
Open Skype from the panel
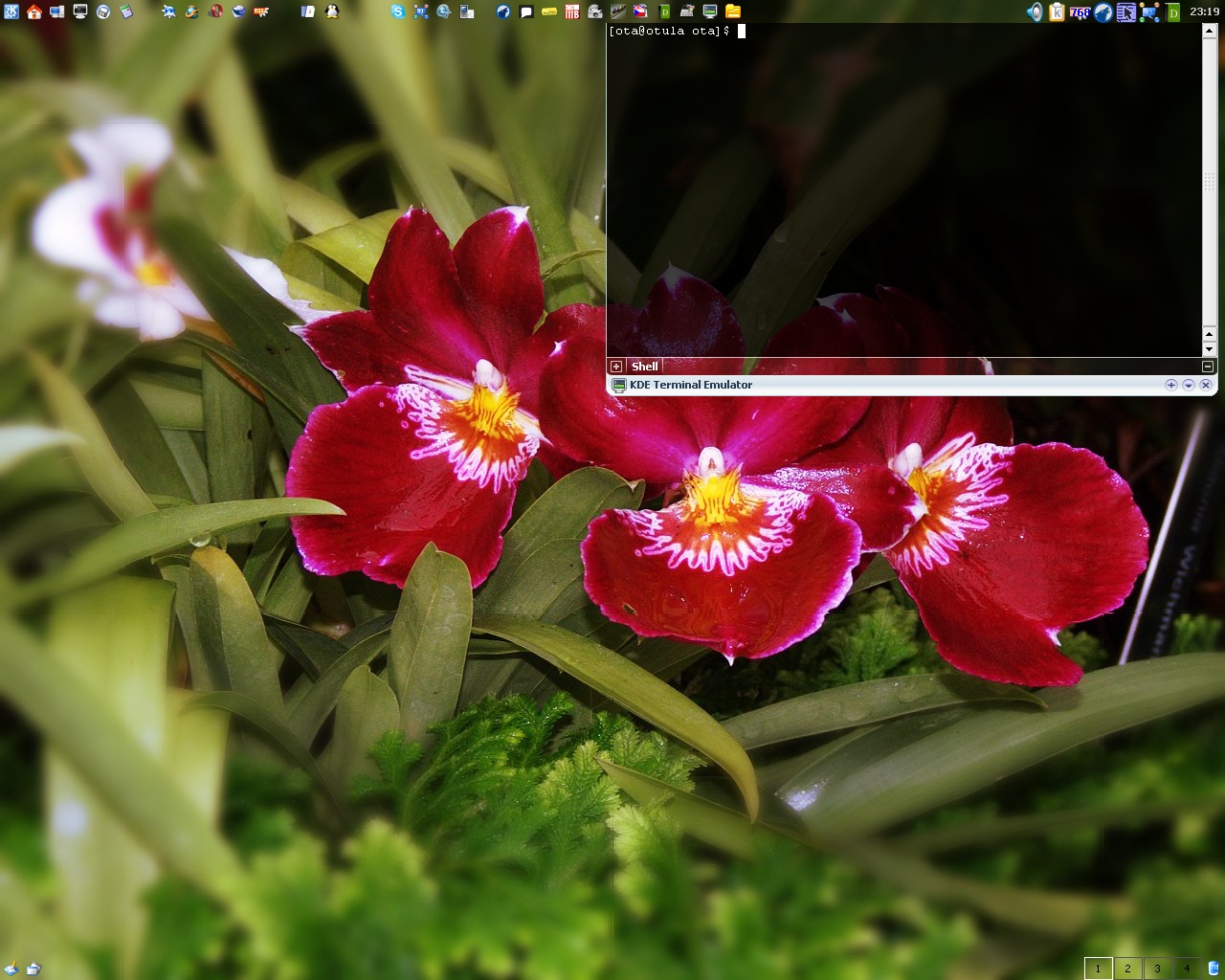pyautogui.click(x=398, y=11)
